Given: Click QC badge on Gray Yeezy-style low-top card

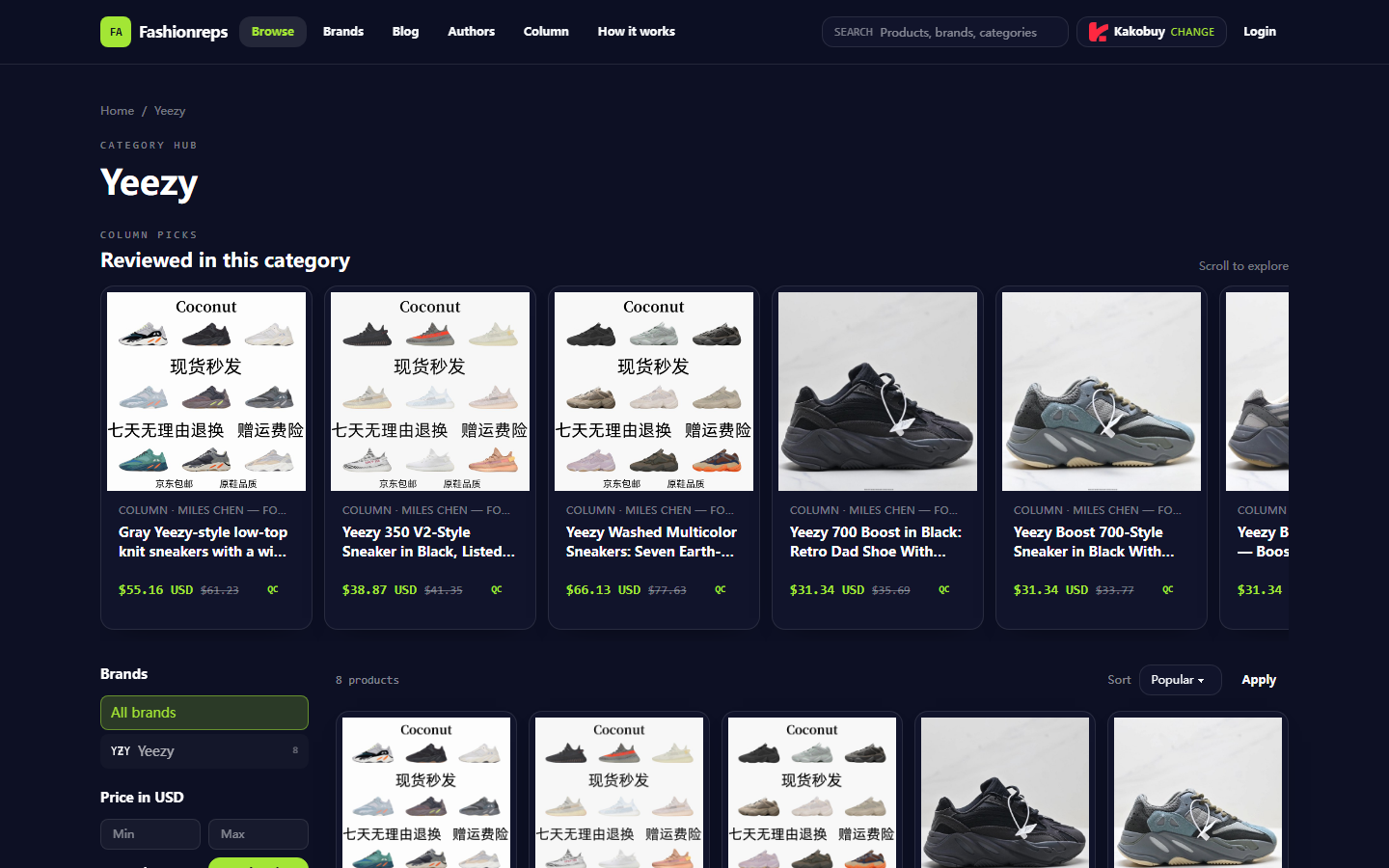Looking at the screenshot, I should click(273, 589).
